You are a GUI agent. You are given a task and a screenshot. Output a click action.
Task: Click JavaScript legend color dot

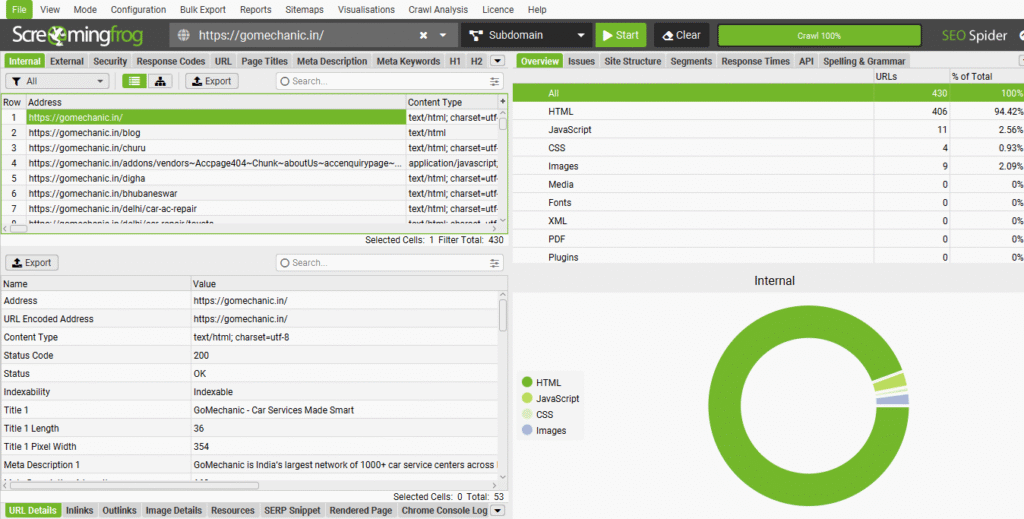527,398
